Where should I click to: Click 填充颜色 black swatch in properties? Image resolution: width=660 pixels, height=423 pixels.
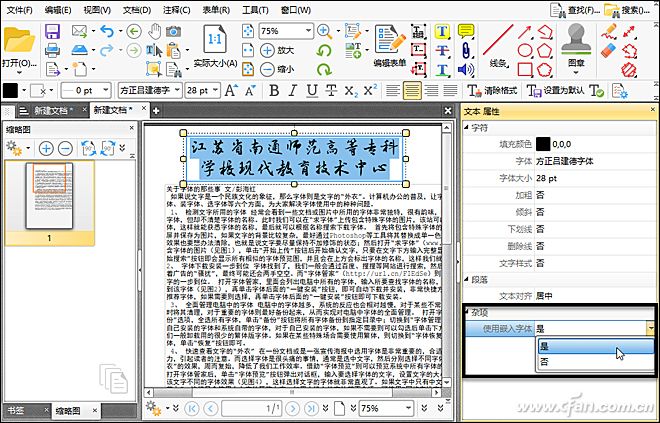click(543, 144)
